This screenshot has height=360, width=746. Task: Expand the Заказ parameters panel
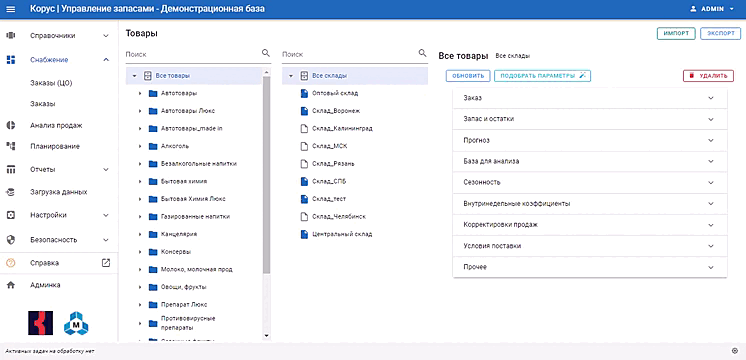pyautogui.click(x=590, y=98)
